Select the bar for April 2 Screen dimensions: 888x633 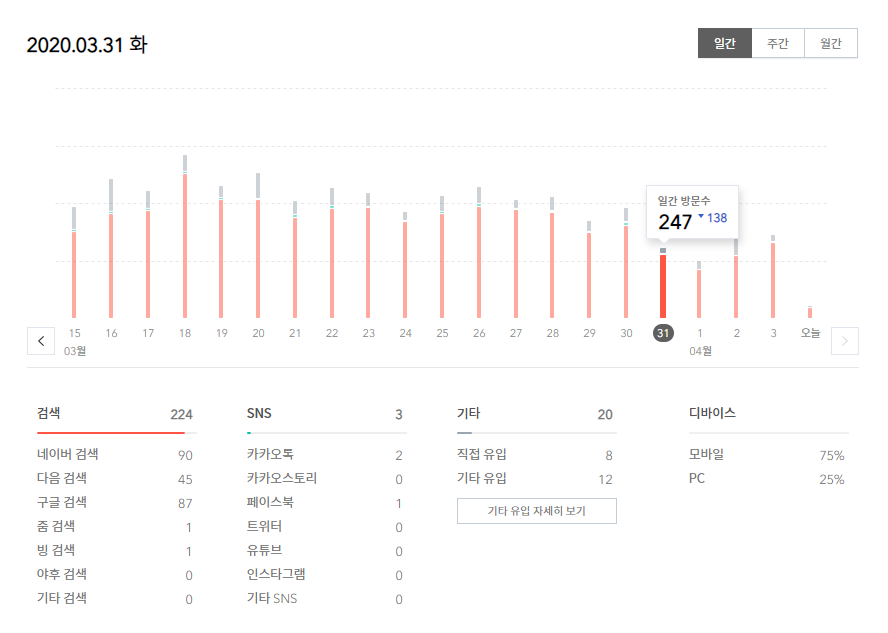736,279
